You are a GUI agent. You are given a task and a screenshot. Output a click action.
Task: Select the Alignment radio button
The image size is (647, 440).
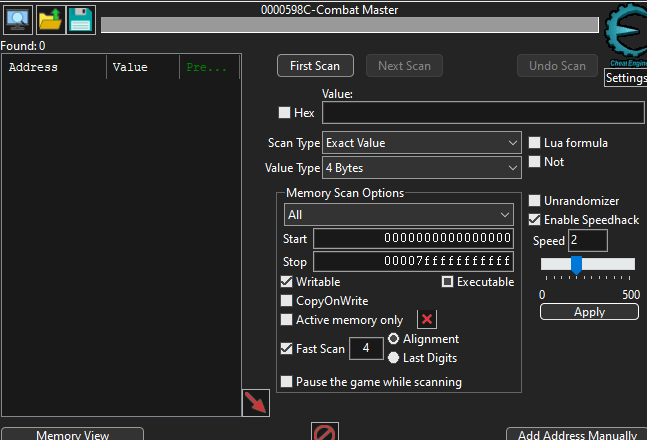click(x=394, y=339)
